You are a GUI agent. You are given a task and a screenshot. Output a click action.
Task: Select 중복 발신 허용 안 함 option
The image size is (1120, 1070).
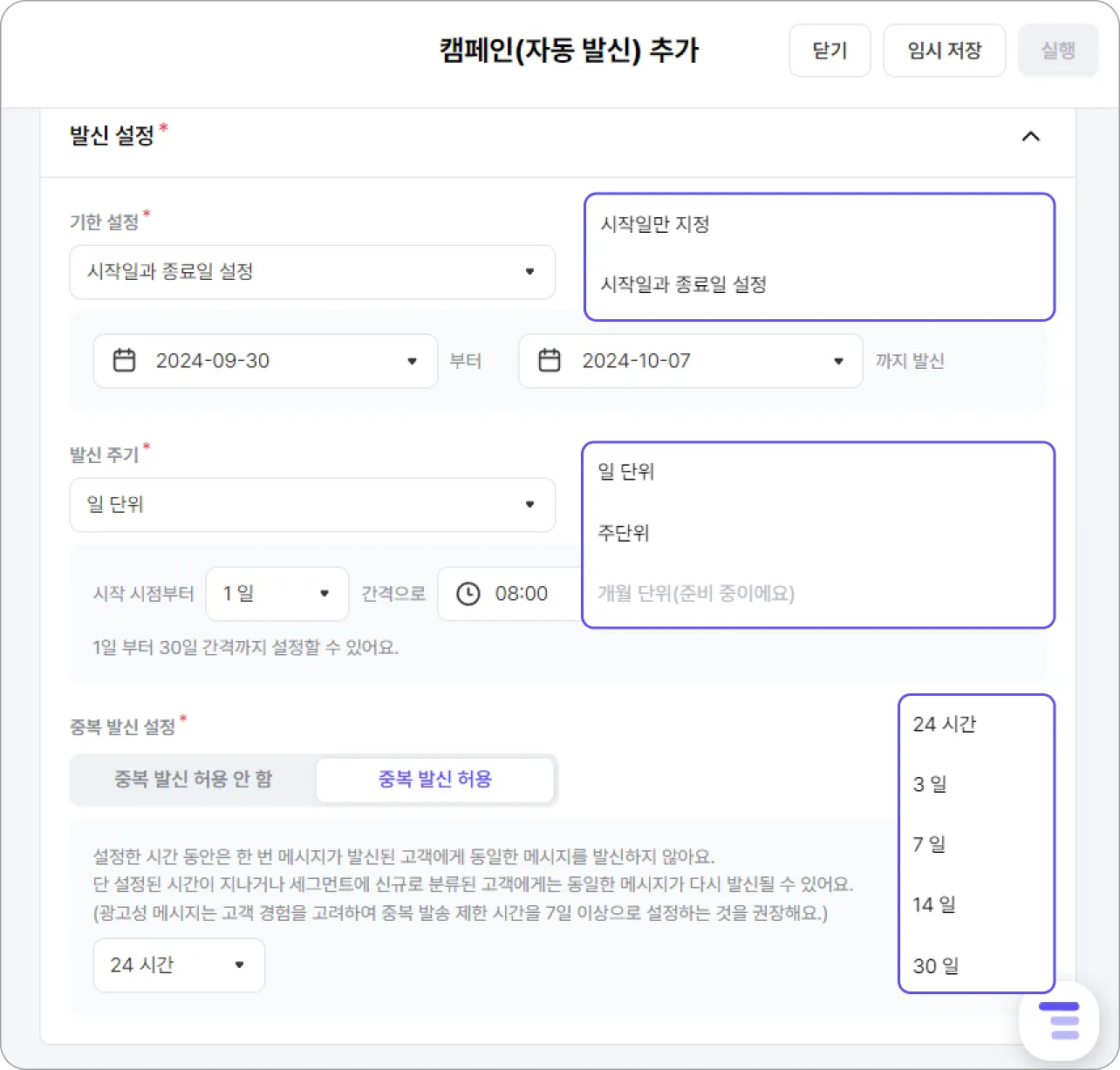click(x=193, y=779)
